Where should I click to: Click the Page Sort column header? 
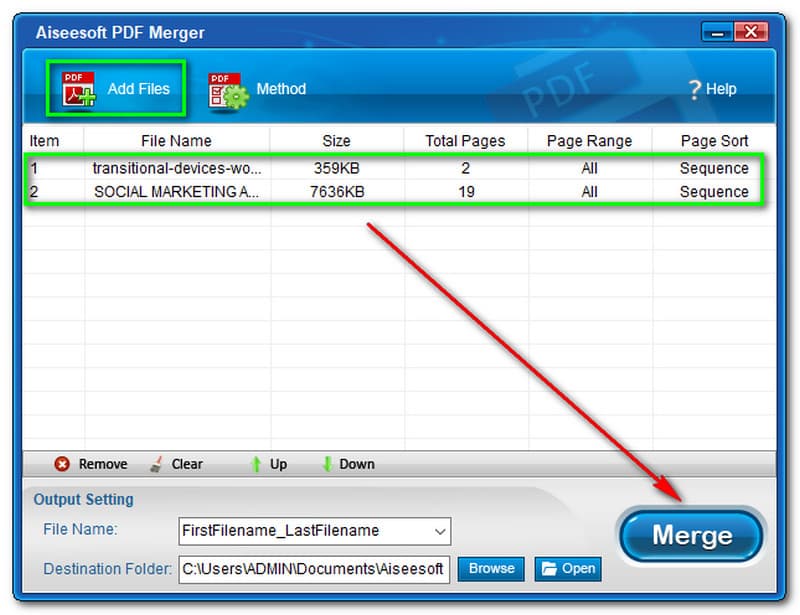714,141
